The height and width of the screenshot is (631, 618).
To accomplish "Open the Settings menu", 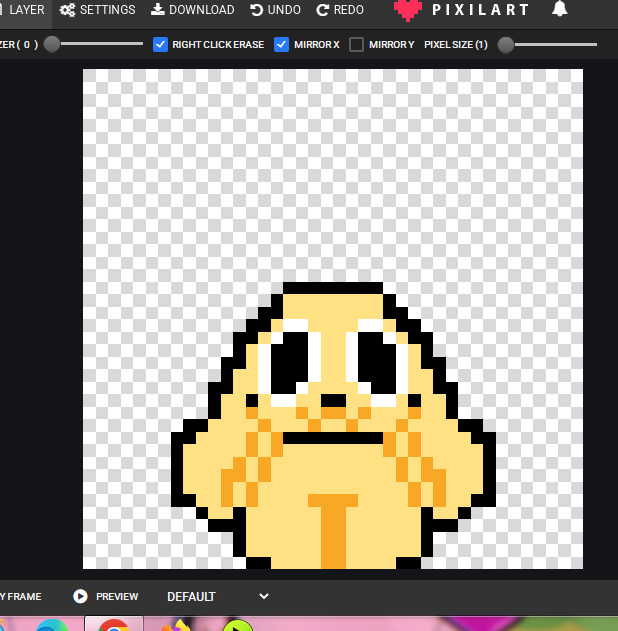I will point(97,10).
